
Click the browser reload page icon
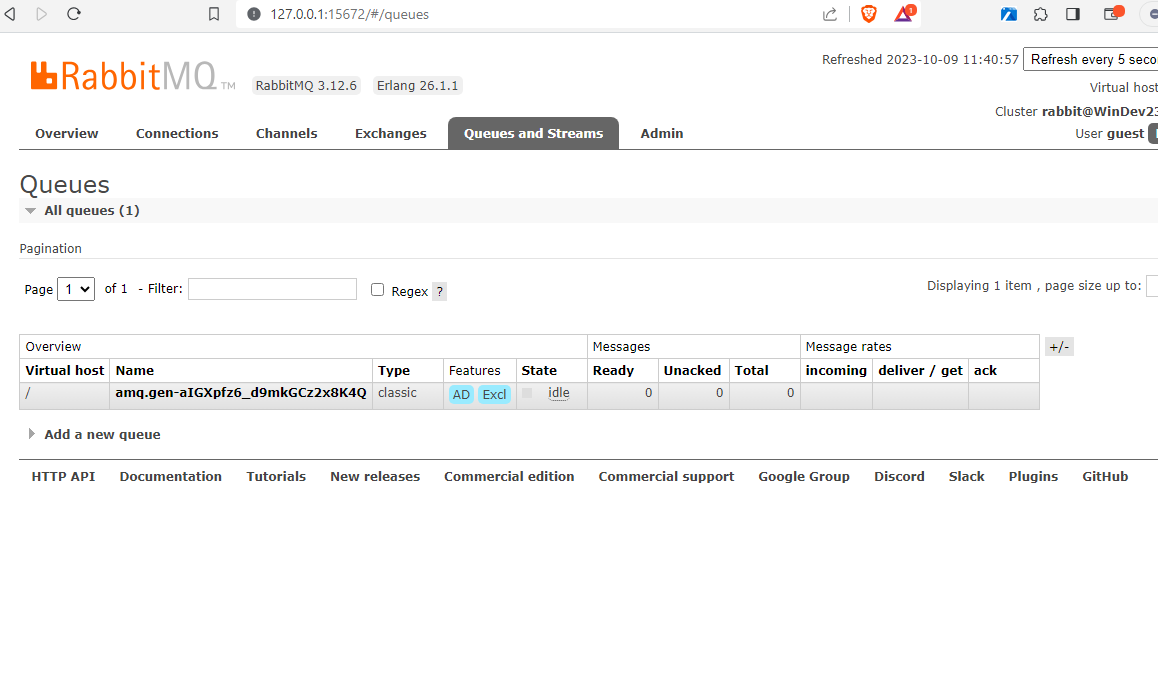tap(73, 14)
